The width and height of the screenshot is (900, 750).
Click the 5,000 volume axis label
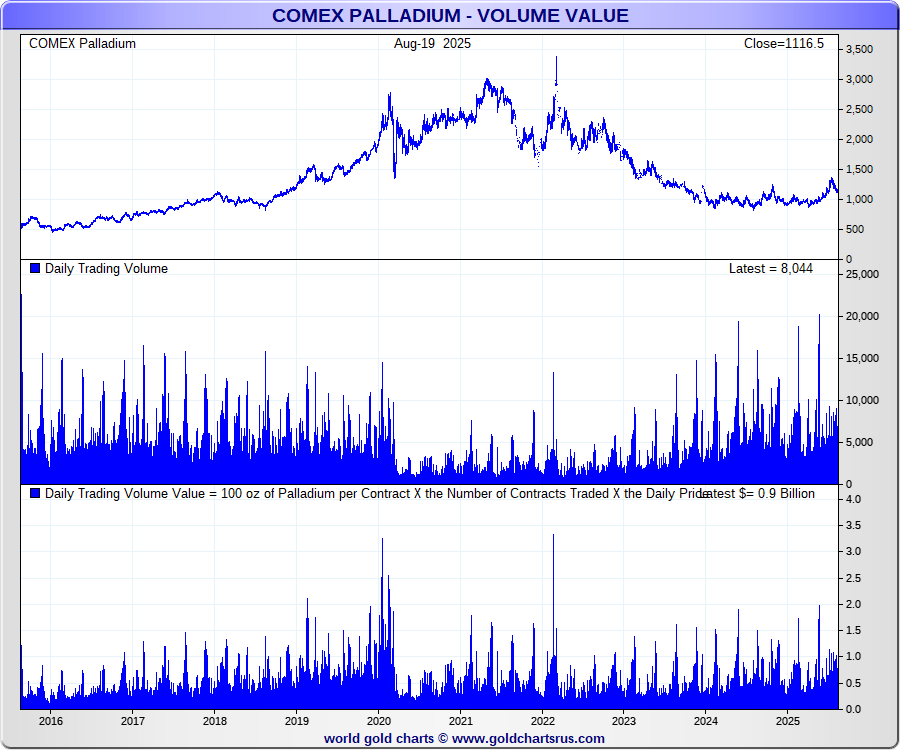(859, 442)
